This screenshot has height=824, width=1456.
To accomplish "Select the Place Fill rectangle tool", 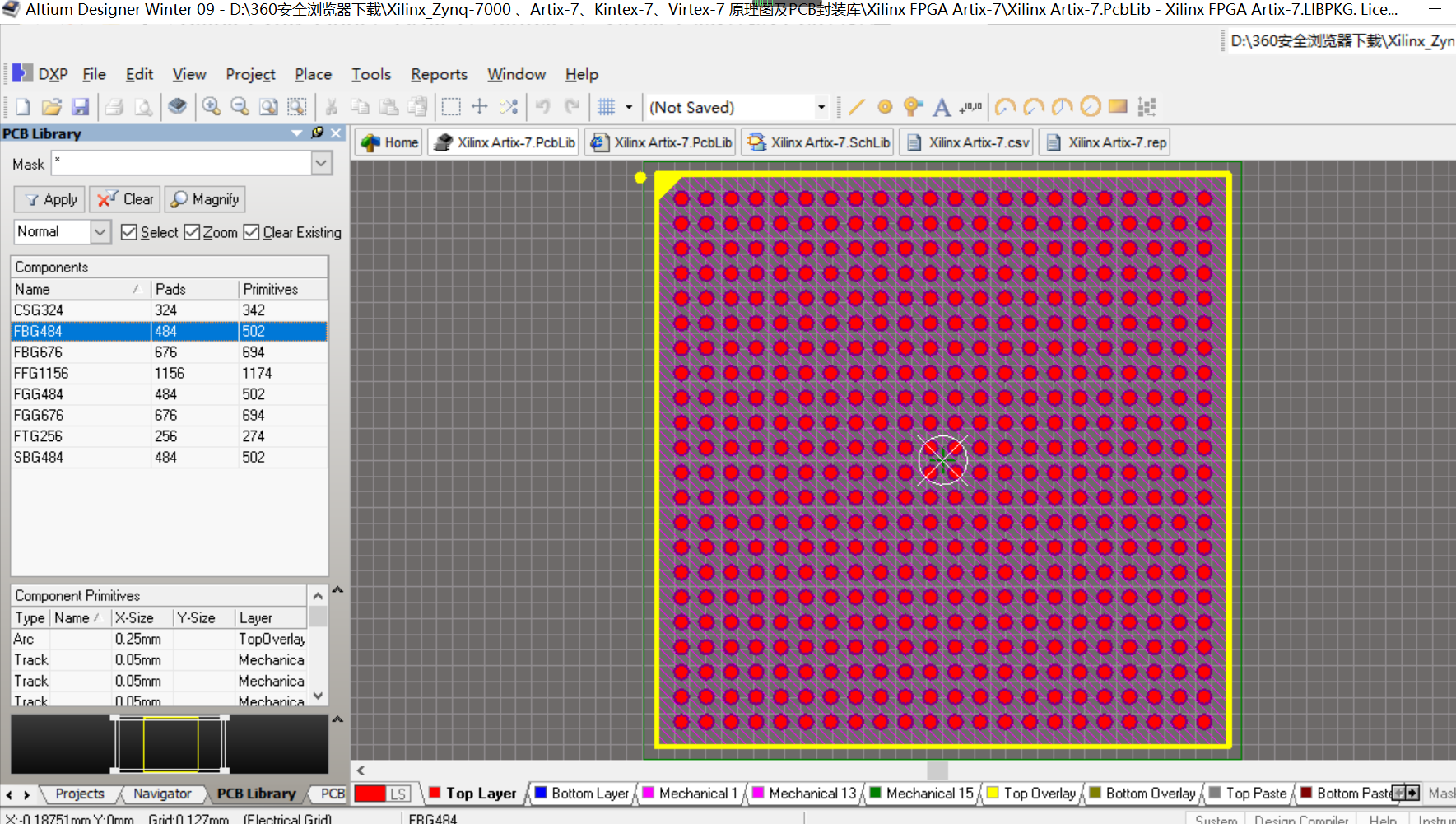I will [x=1118, y=106].
